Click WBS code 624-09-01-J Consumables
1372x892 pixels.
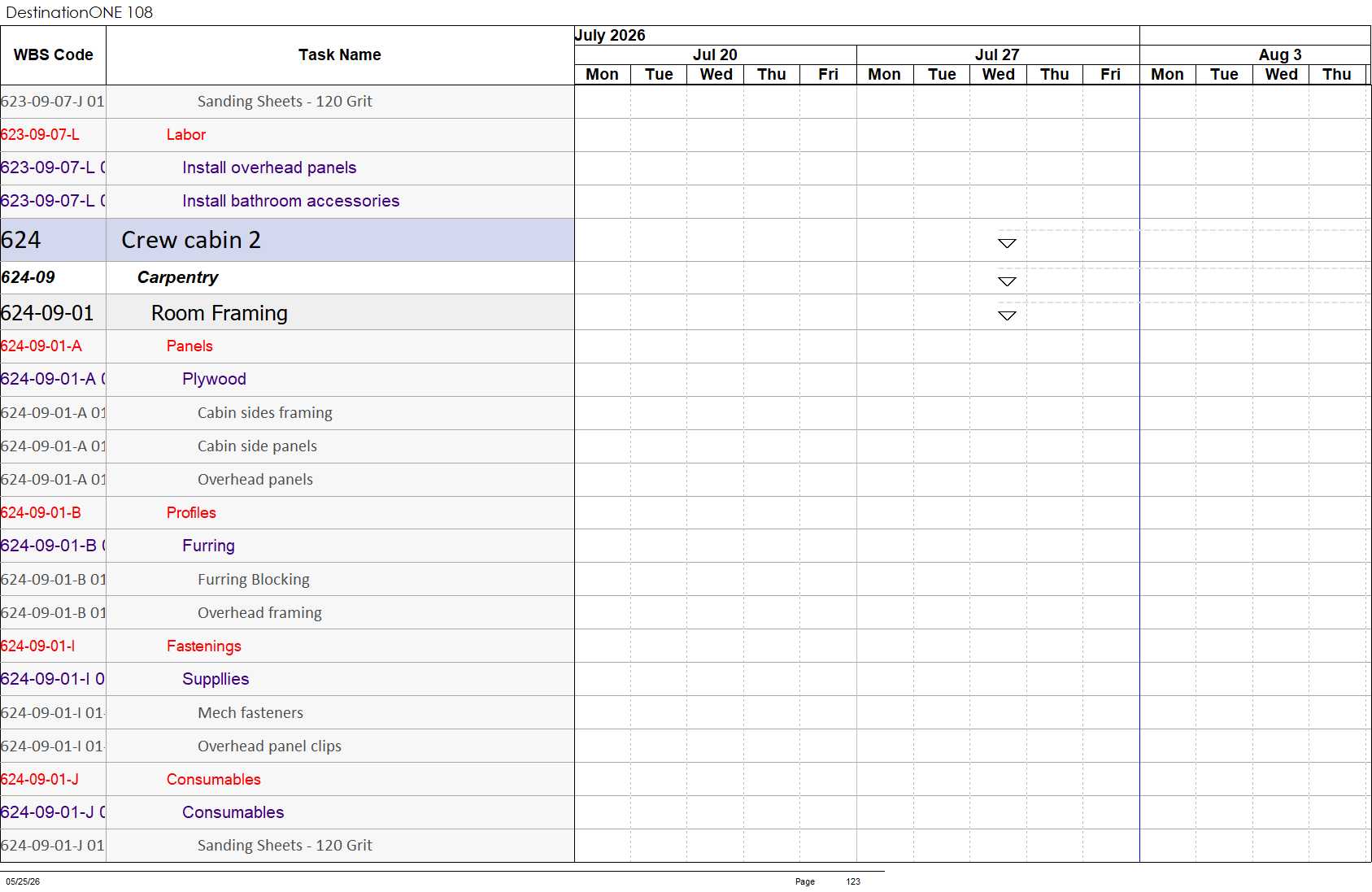[x=39, y=779]
